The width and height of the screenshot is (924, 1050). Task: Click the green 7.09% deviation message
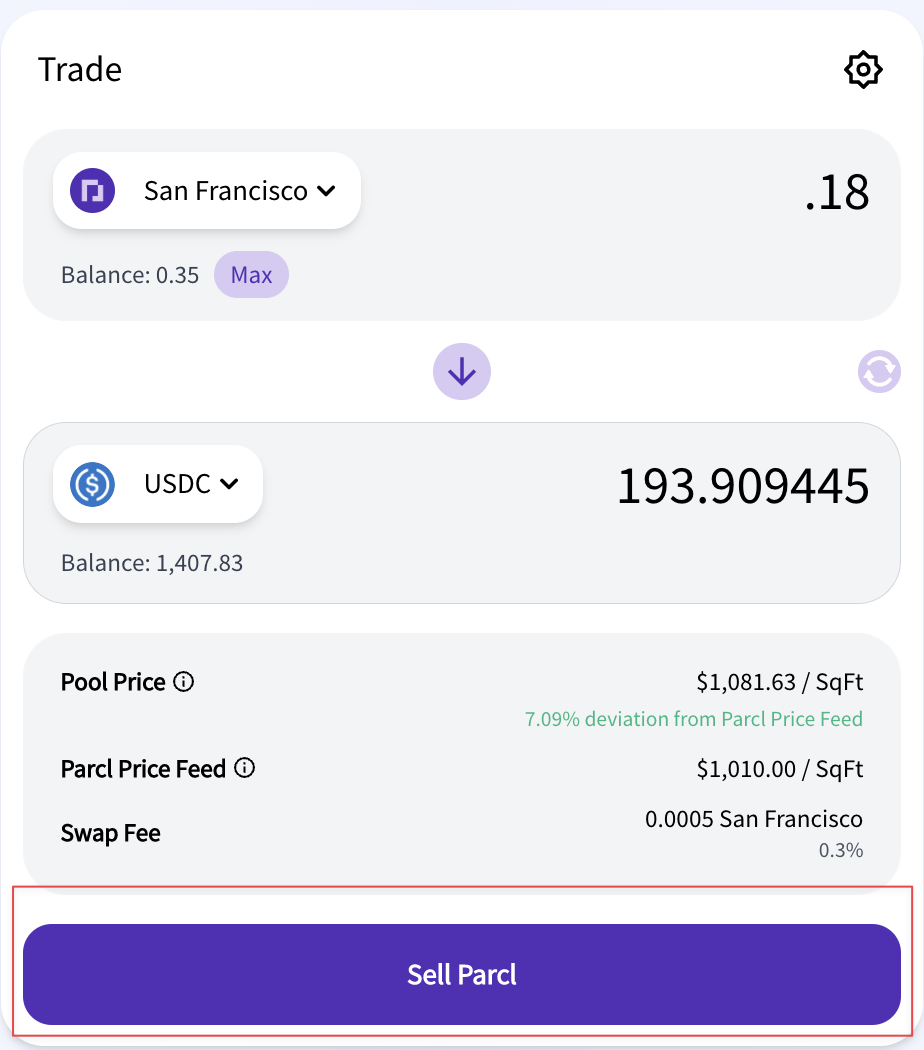click(694, 719)
